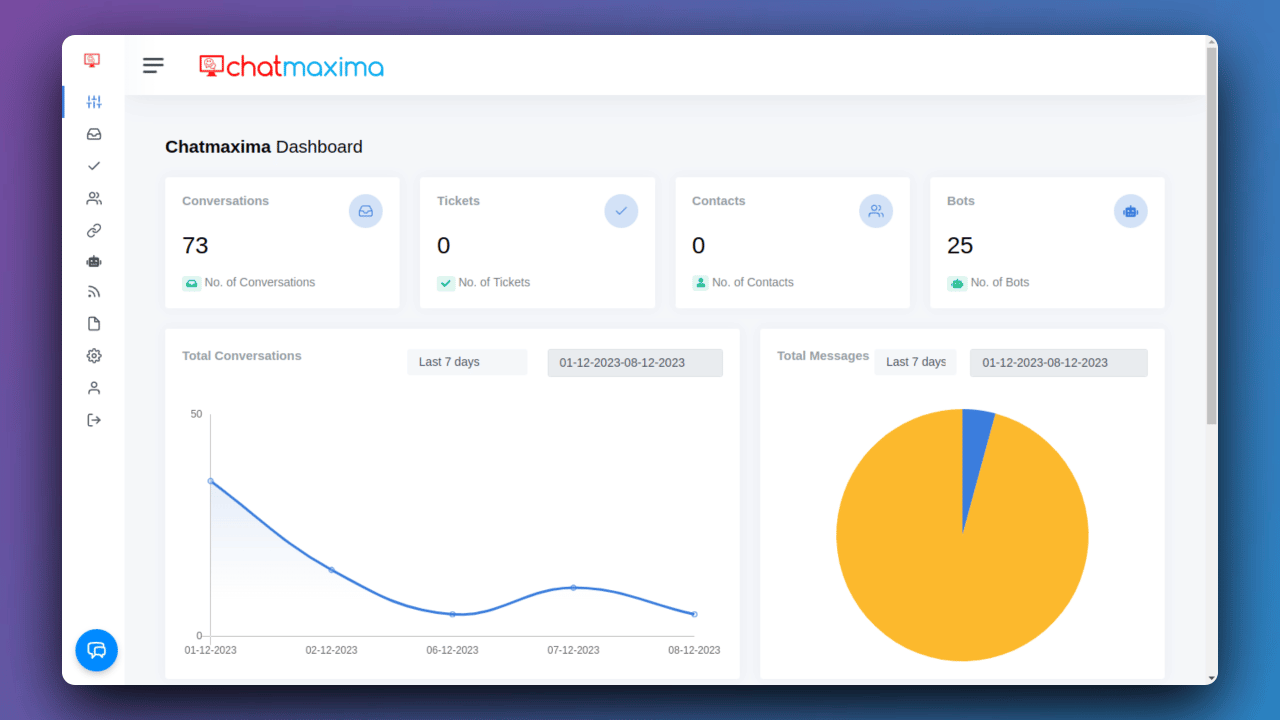
Task: Expand Last 7 days dropdown for Total Messages
Action: point(915,362)
